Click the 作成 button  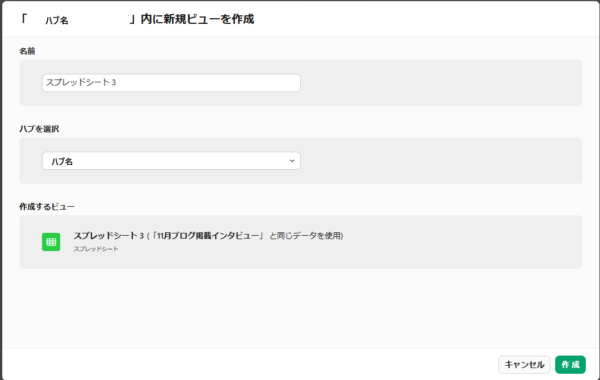pos(570,365)
